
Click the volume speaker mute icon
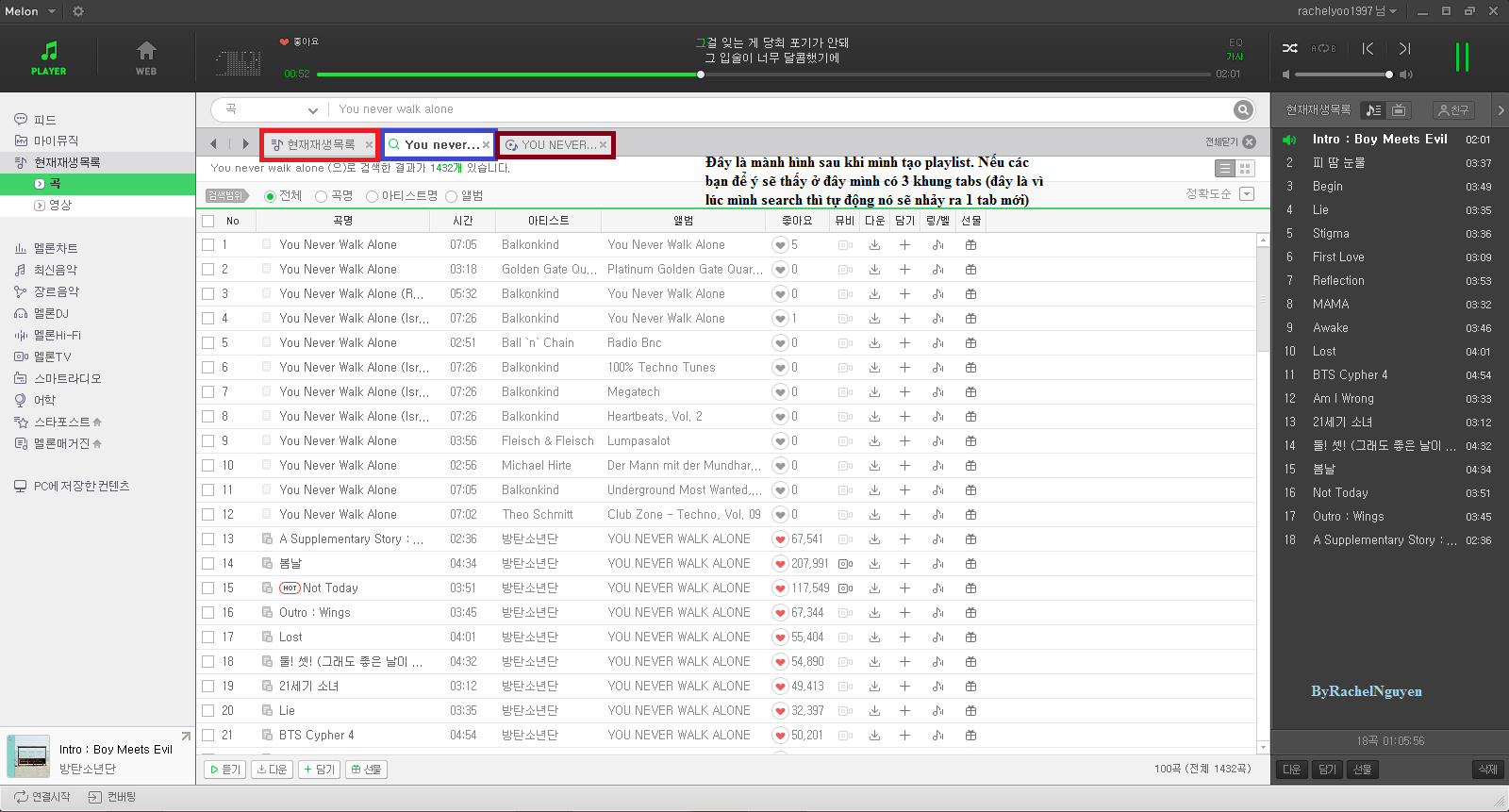1285,74
